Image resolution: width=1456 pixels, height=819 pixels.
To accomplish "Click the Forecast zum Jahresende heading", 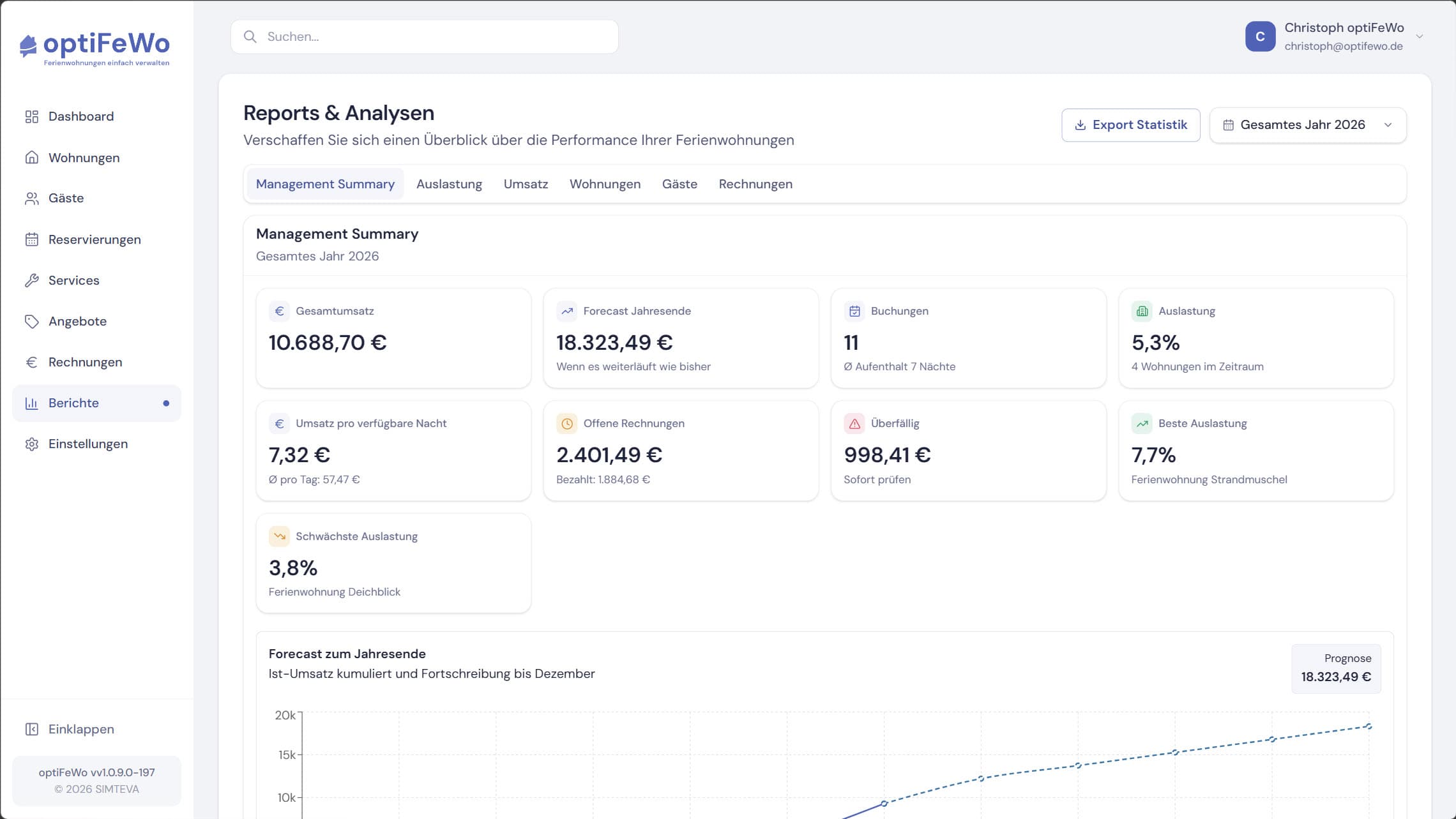I will 347,654.
